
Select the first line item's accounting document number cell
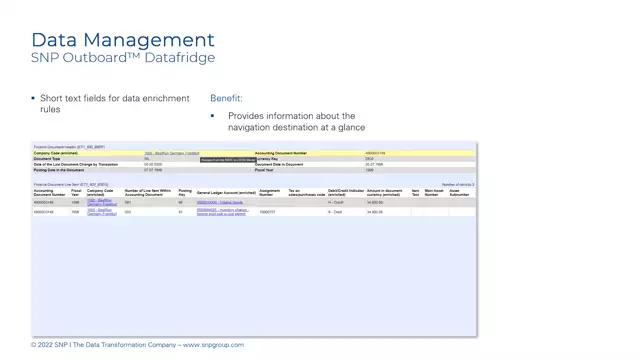pyautogui.click(x=43, y=202)
